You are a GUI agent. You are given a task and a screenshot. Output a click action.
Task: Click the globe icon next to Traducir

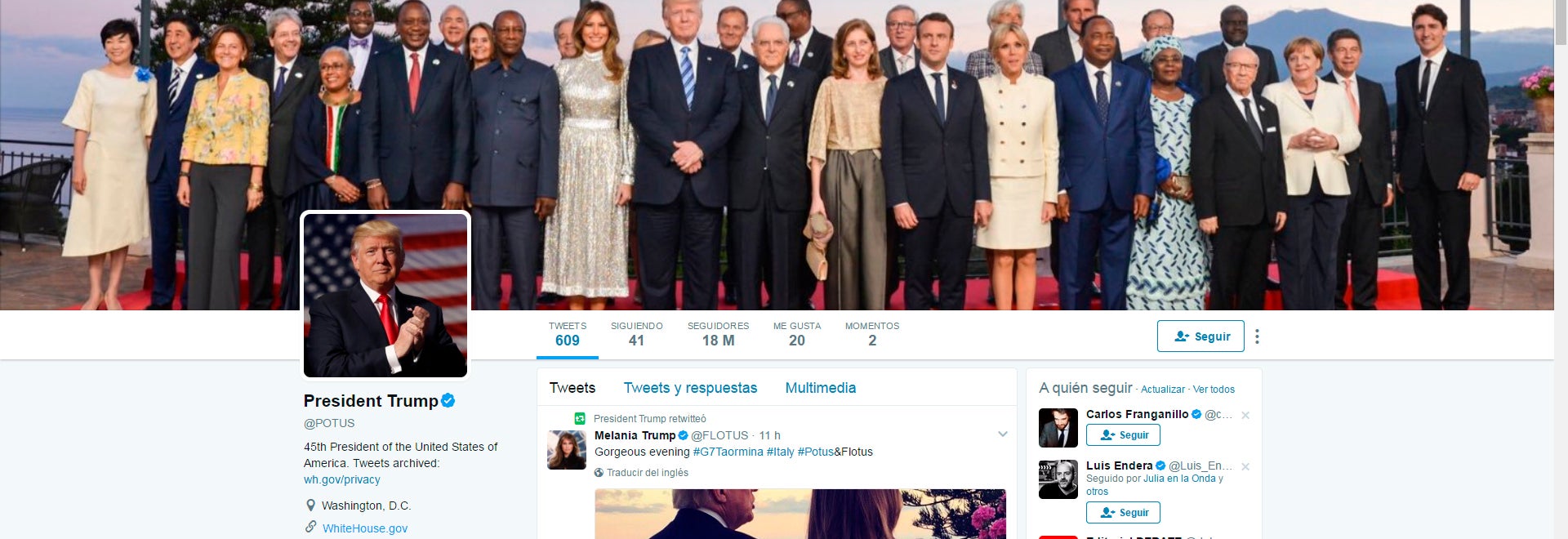599,473
